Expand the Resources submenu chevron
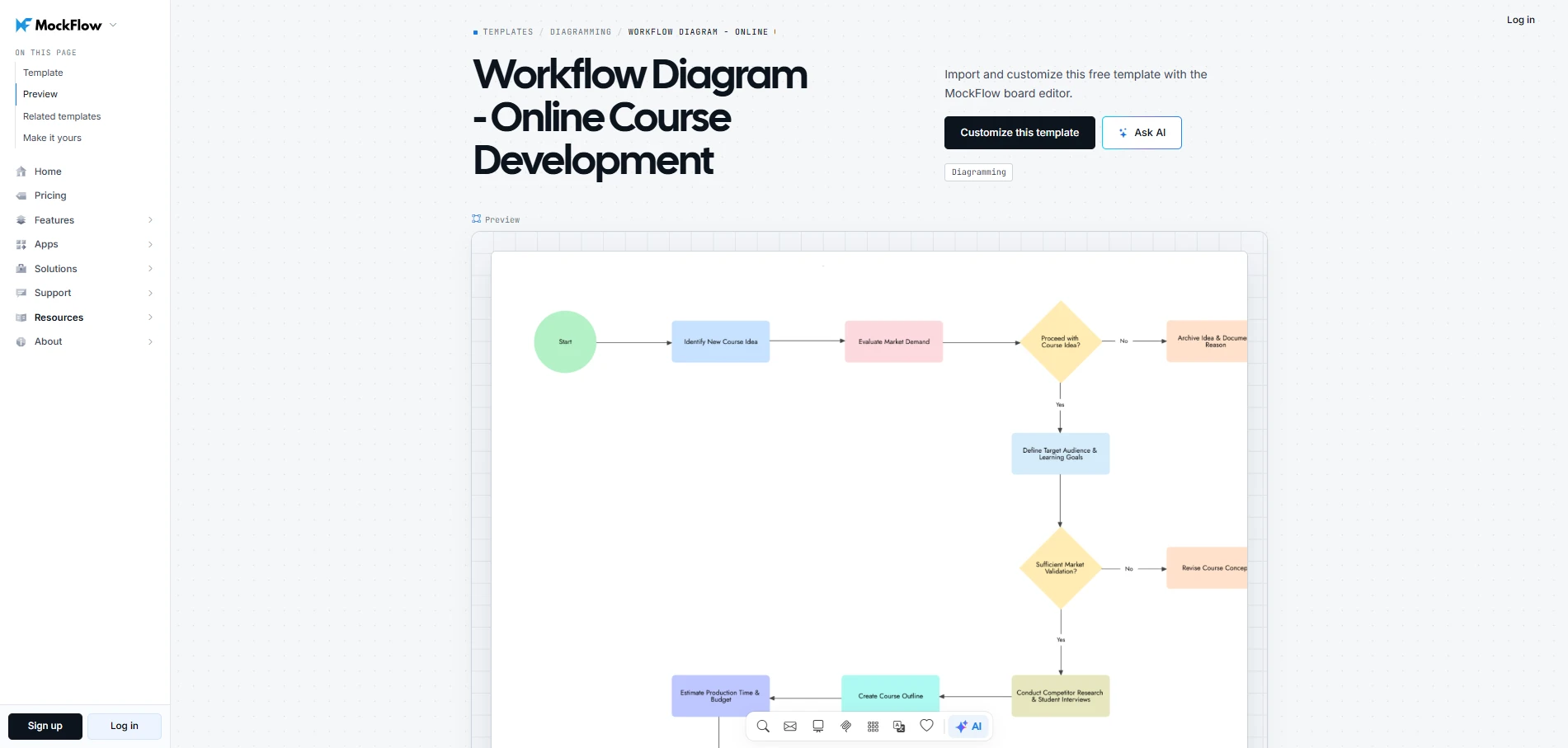Image resolution: width=1568 pixels, height=748 pixels. 150,318
